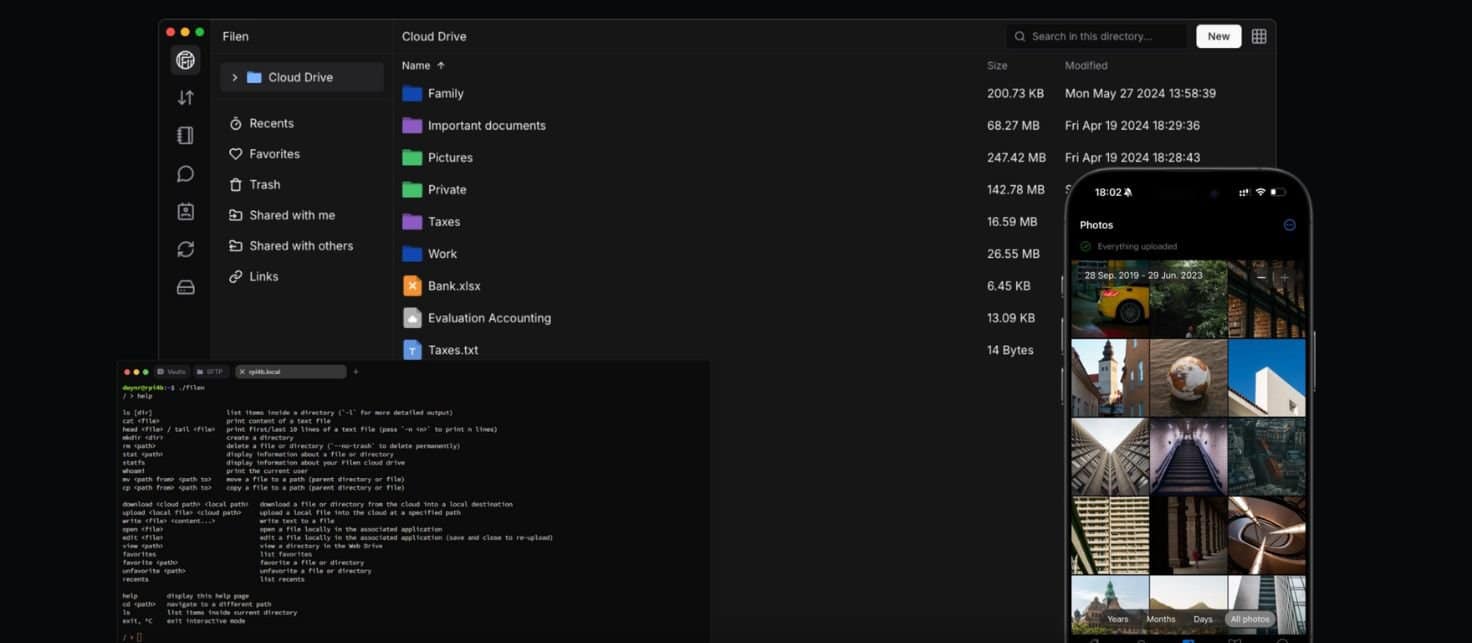Click the Search in this directory field
The width and height of the screenshot is (1472, 643).
[1100, 36]
